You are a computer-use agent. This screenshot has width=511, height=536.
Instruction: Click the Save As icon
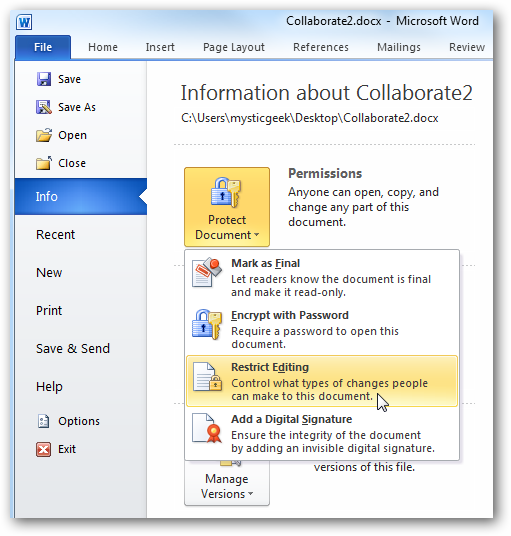tap(44, 107)
